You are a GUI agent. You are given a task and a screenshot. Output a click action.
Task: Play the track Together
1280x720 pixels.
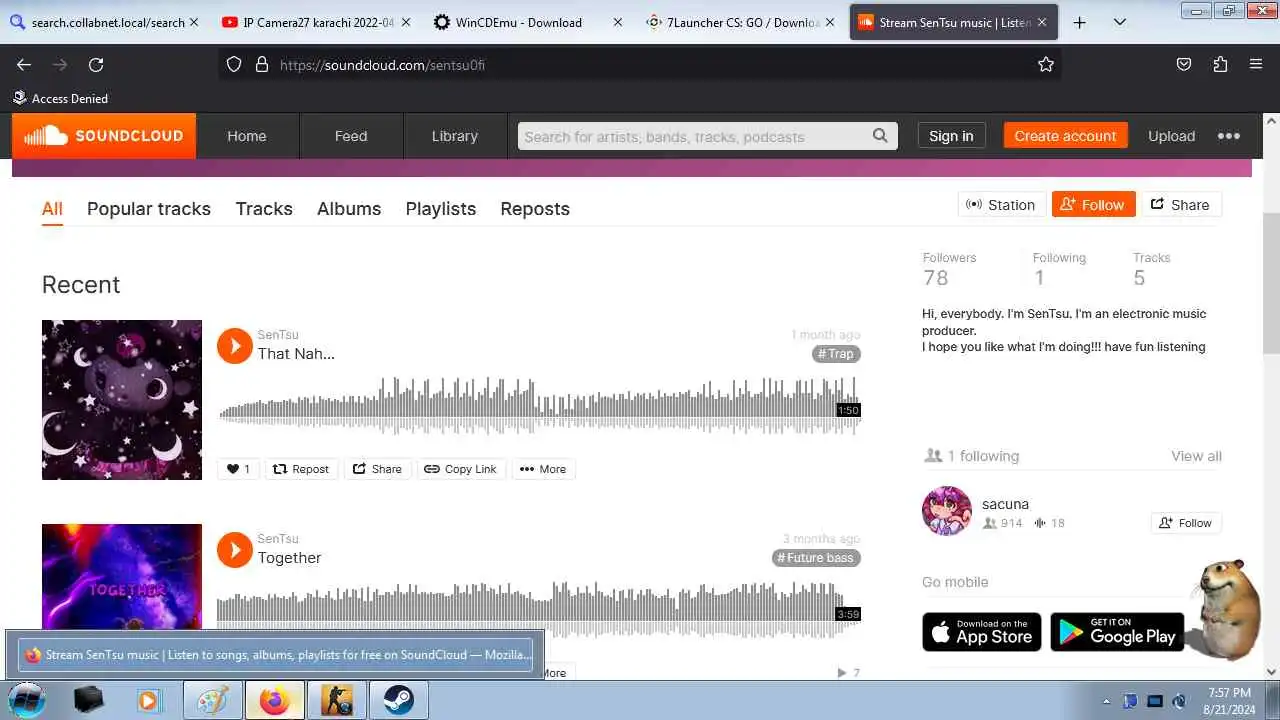235,550
